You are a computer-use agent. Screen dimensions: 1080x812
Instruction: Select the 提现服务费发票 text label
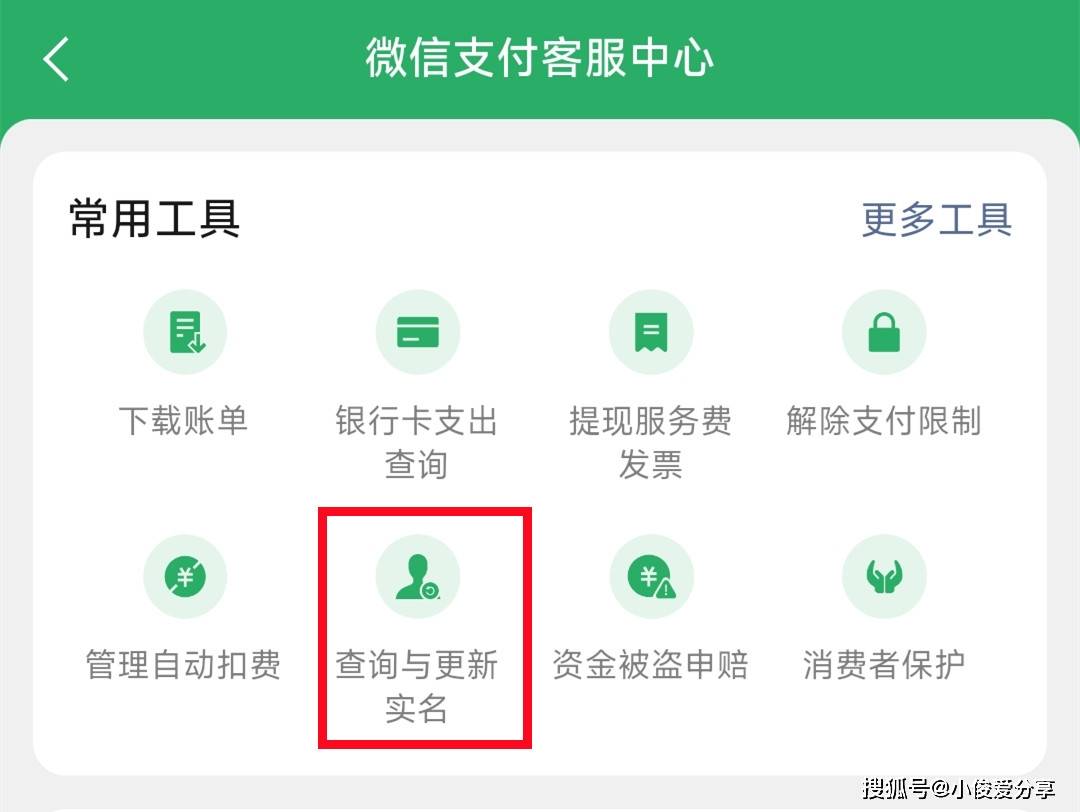pyautogui.click(x=650, y=442)
